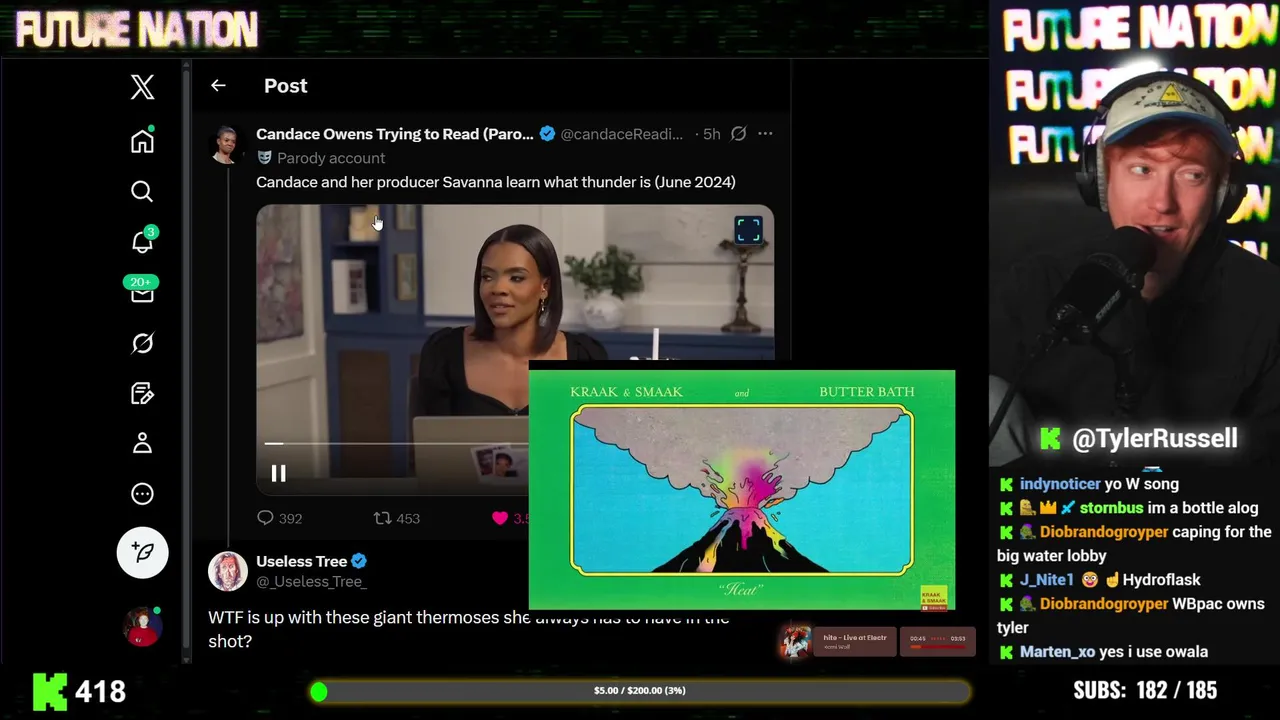1280x720 pixels.
Task: Click J_Nite1 chat username
Action: pos(1046,580)
